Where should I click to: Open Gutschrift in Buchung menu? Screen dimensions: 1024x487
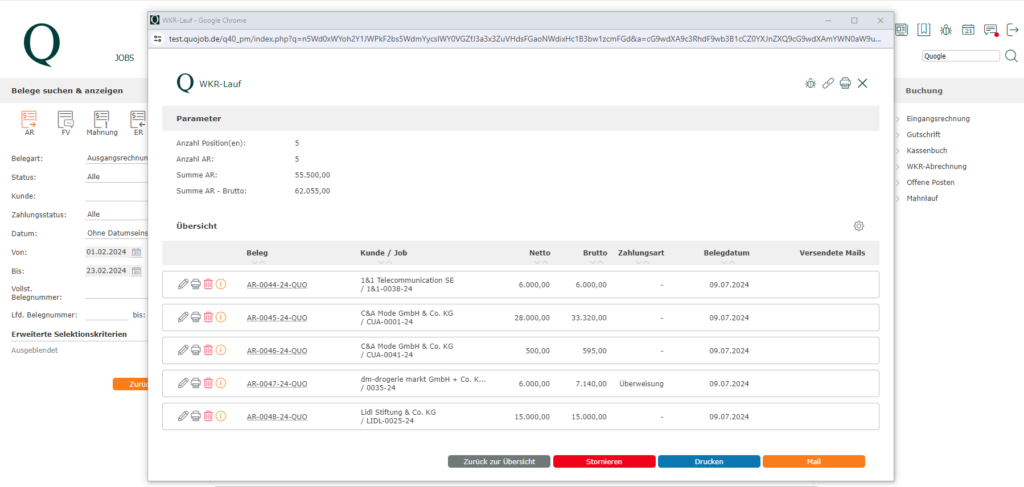(923, 134)
